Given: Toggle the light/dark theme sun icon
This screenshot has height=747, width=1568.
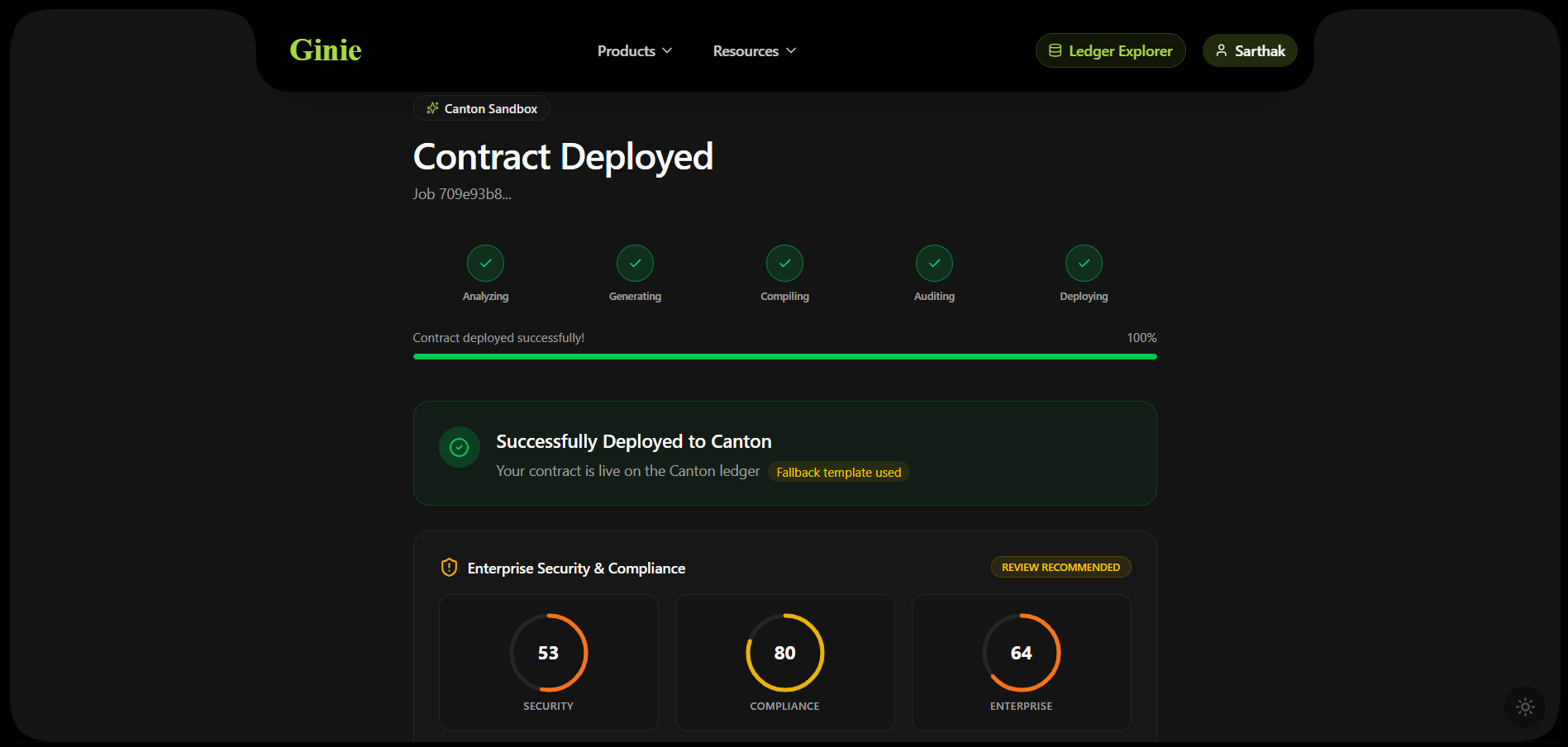Looking at the screenshot, I should (1525, 707).
